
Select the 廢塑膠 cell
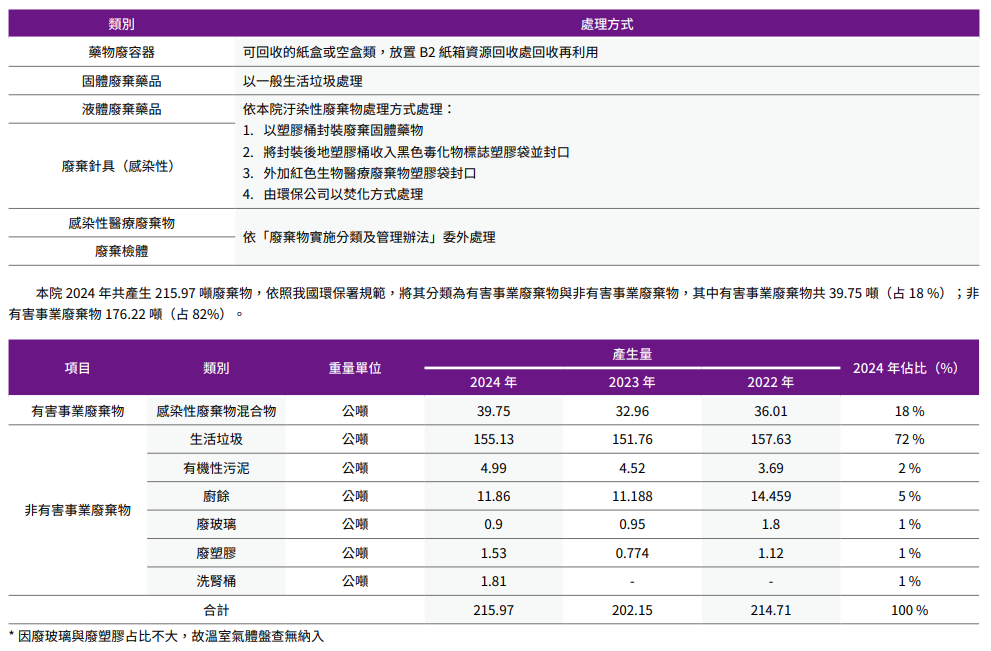click(x=216, y=554)
